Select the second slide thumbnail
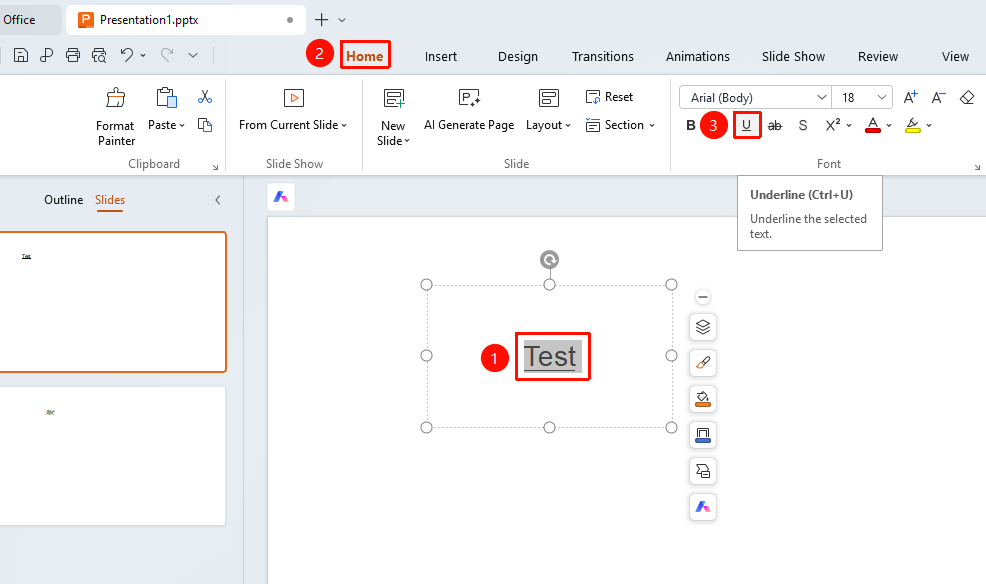 [x=112, y=456]
